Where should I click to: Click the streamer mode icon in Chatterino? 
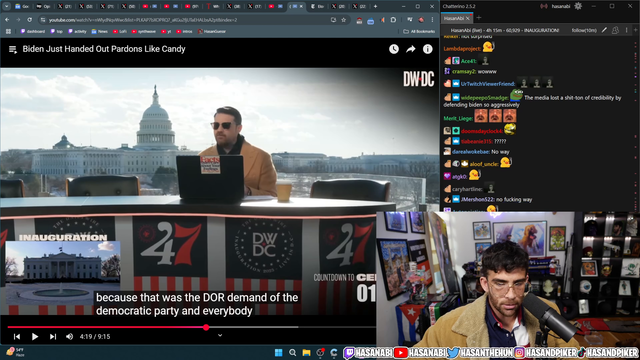point(544,6)
